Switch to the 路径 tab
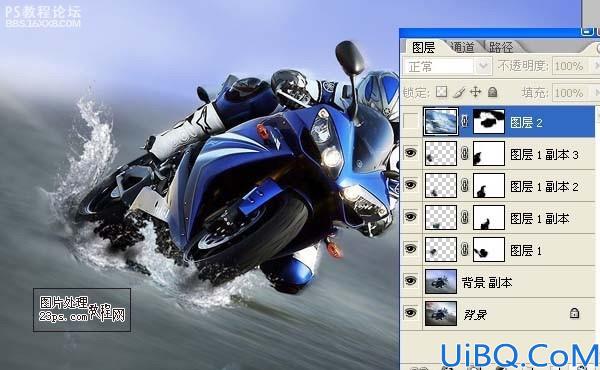This screenshot has height=370, width=600. (501, 47)
